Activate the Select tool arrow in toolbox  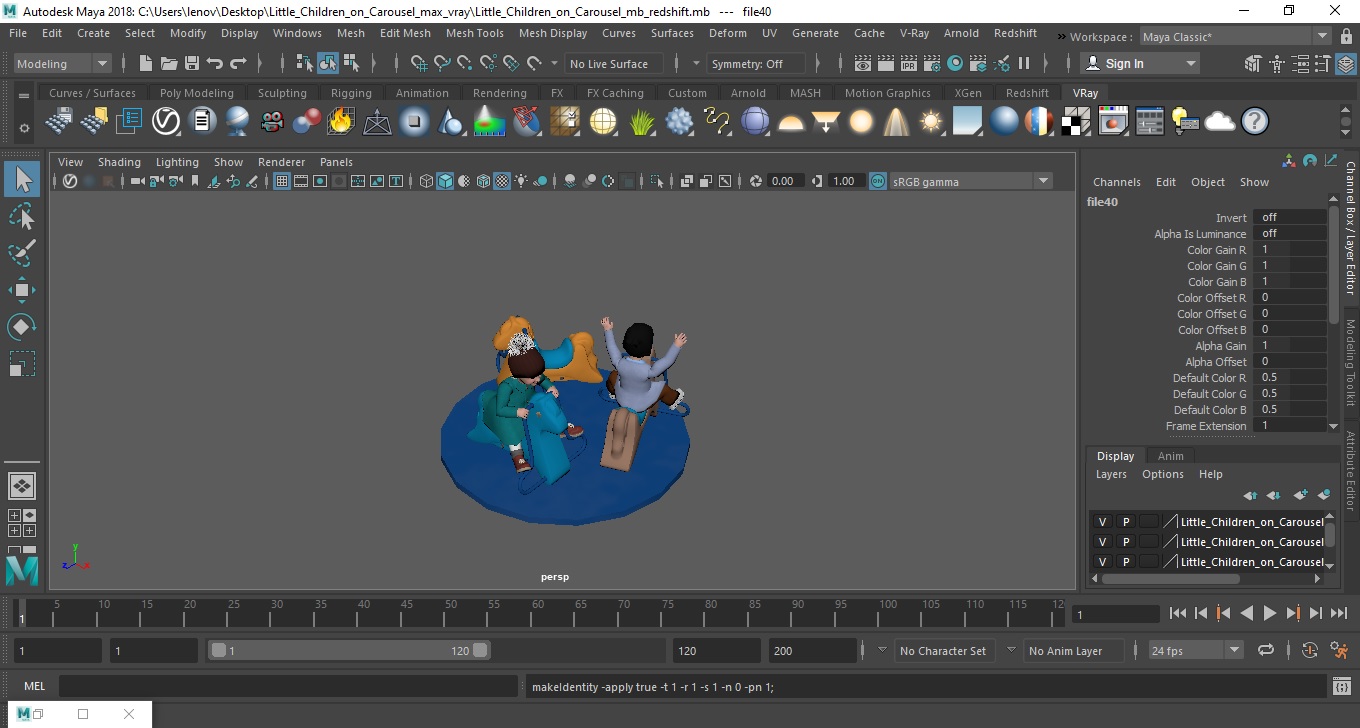tap(22, 179)
